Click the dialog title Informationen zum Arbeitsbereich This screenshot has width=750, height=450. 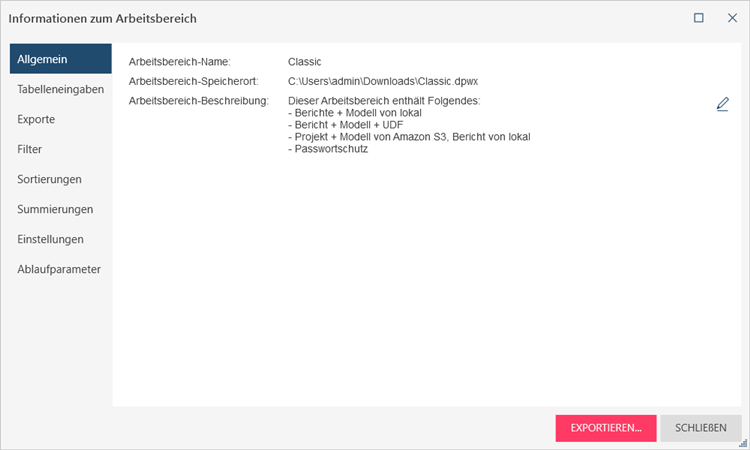(x=103, y=18)
